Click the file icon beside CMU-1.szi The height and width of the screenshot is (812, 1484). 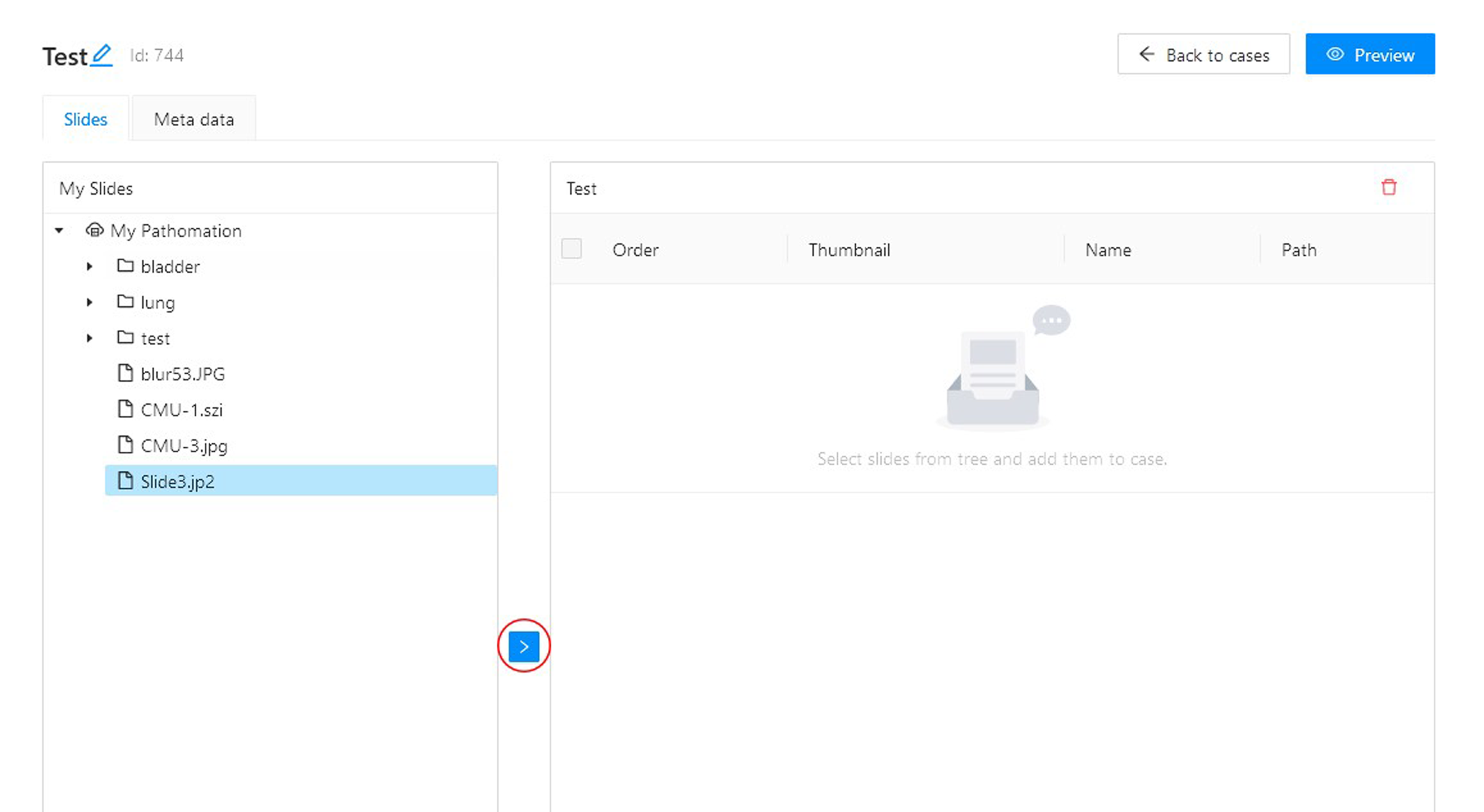point(126,409)
